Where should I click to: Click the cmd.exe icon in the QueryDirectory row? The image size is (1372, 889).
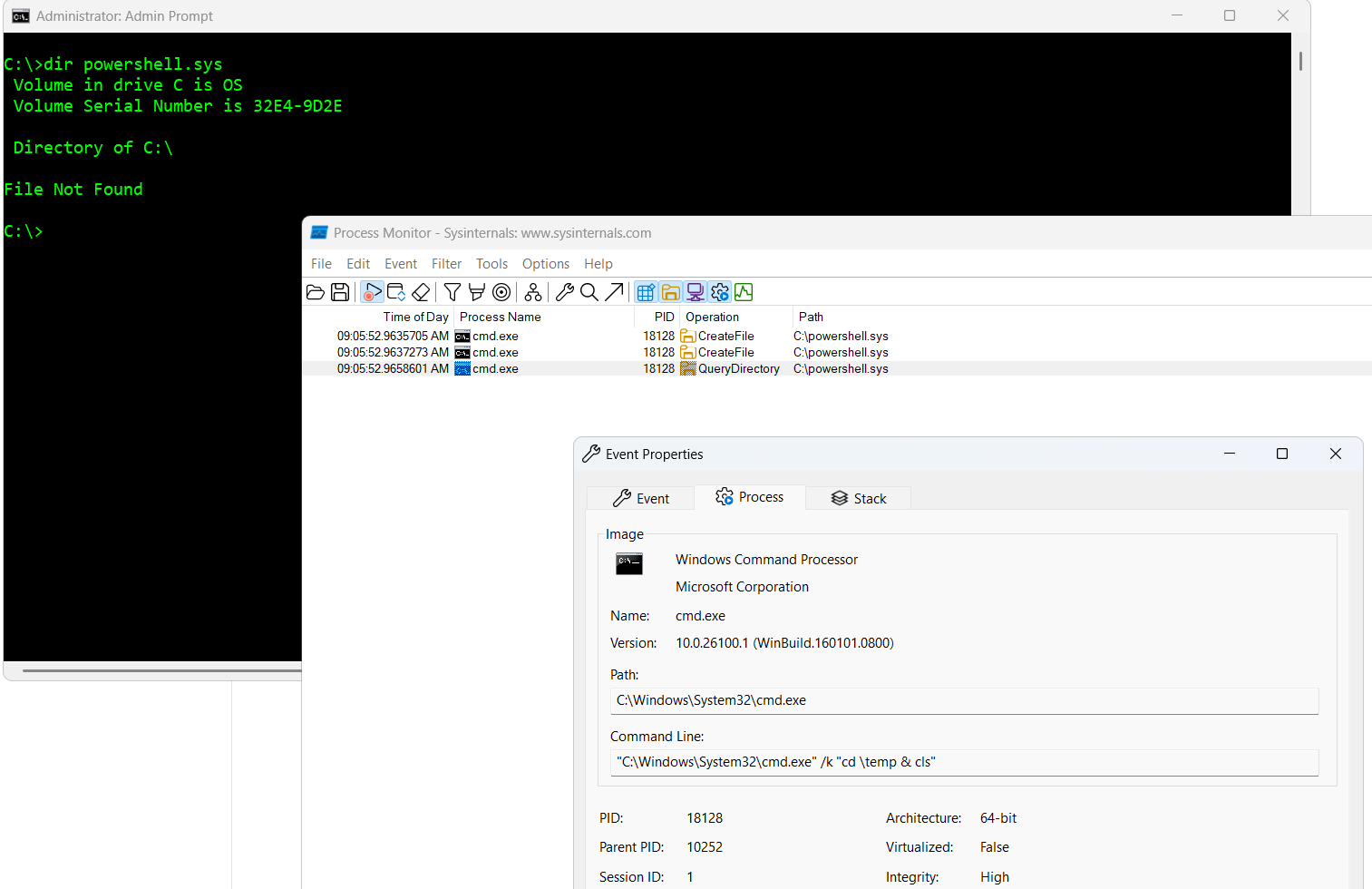[x=462, y=368]
